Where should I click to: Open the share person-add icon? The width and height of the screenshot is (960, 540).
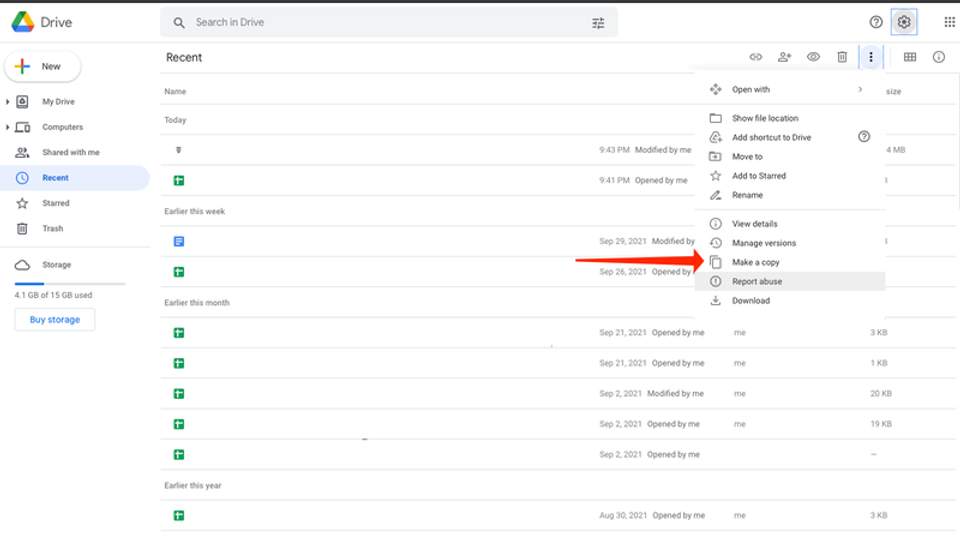coord(784,57)
